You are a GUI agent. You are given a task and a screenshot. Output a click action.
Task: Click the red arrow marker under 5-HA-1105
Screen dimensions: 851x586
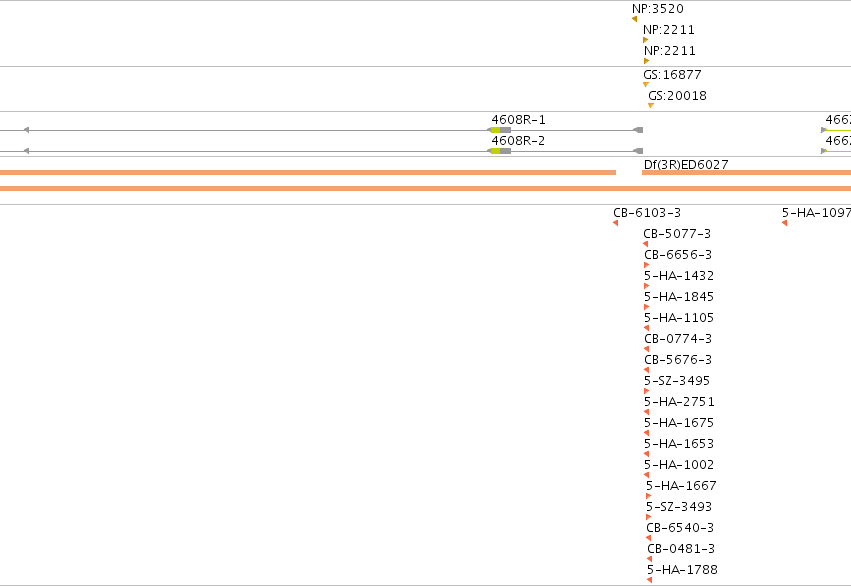(646, 328)
